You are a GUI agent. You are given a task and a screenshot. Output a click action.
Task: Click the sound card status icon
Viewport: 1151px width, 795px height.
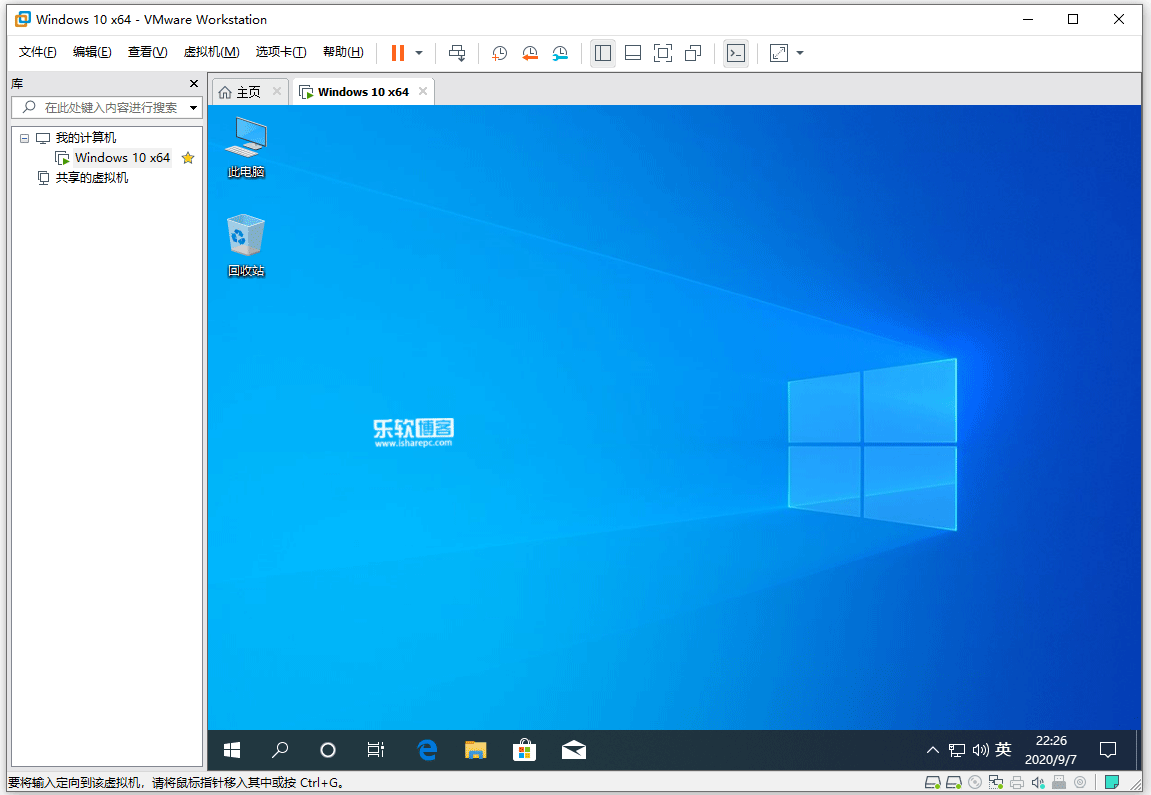coord(1038,782)
